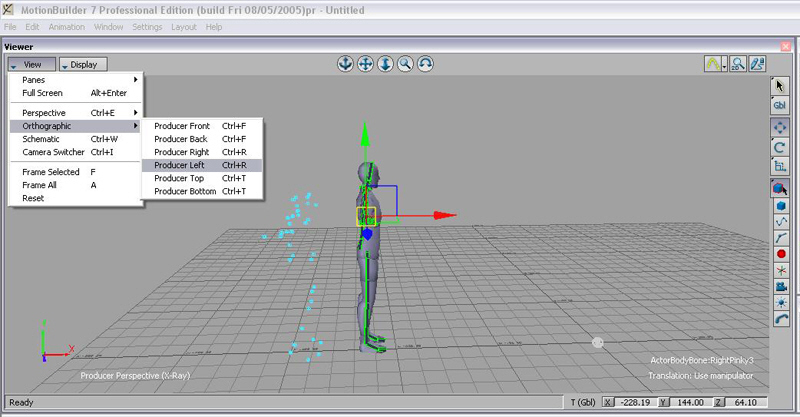Activate the Rotate tool
800x417 pixels.
click(x=780, y=147)
